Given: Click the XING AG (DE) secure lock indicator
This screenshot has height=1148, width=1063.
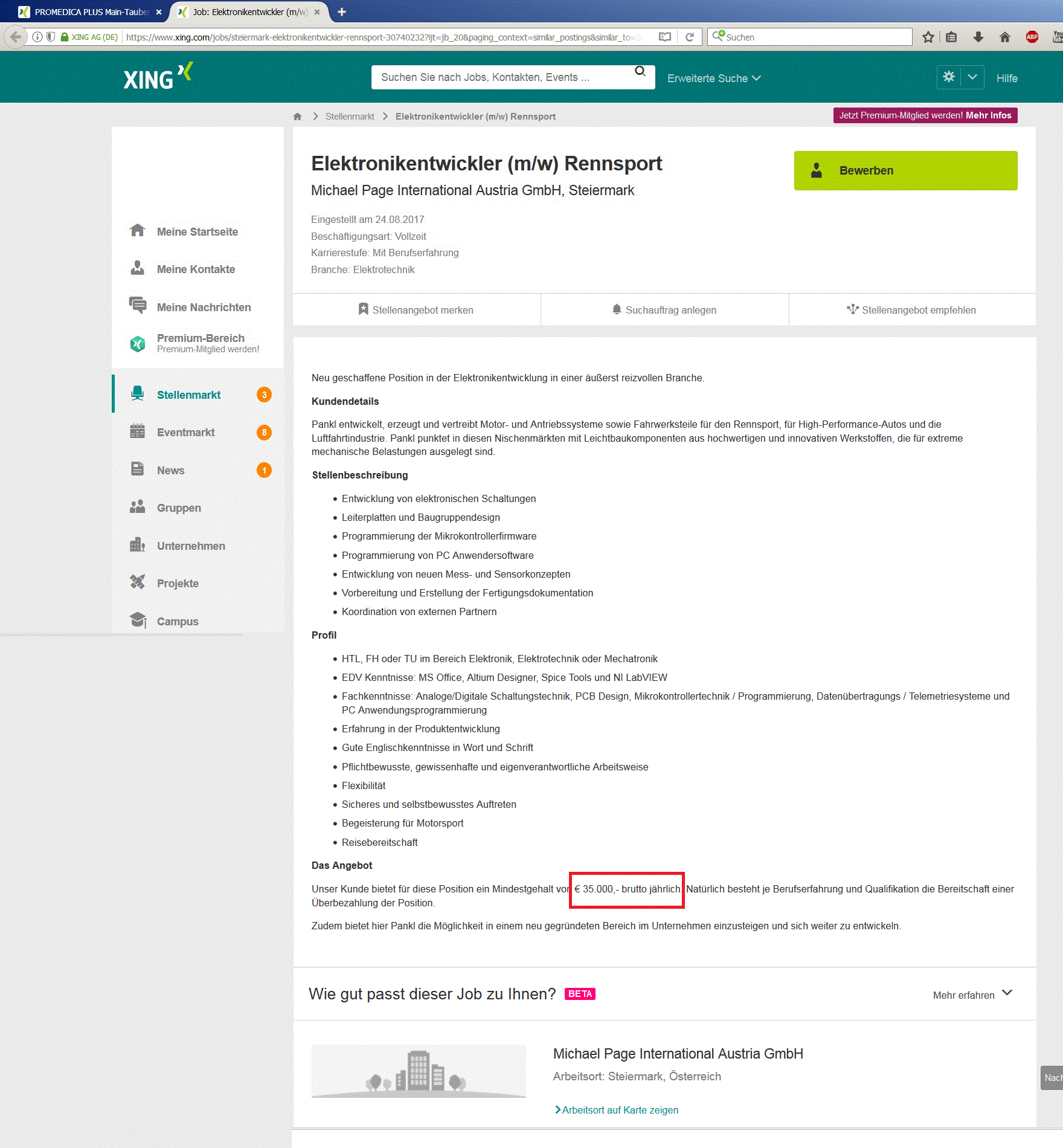Looking at the screenshot, I should click(89, 37).
